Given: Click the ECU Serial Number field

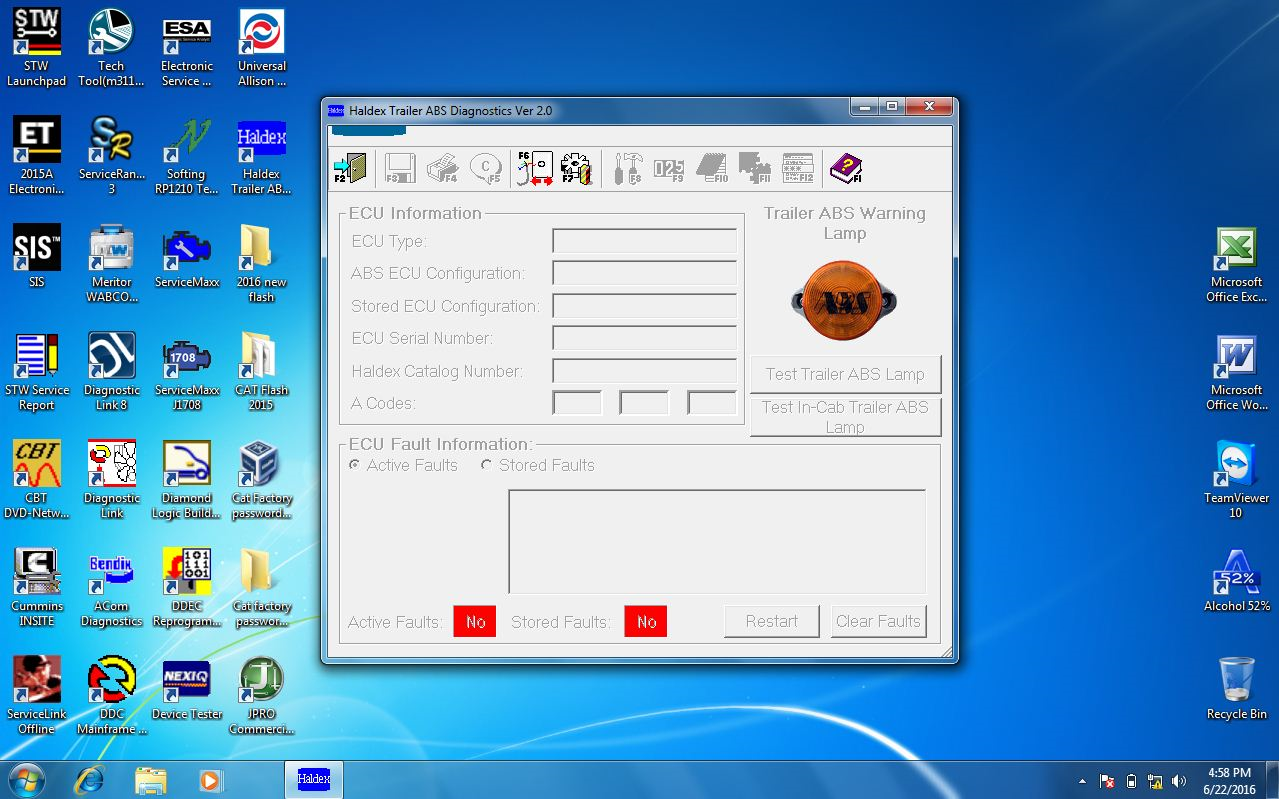Looking at the screenshot, I should [x=645, y=338].
